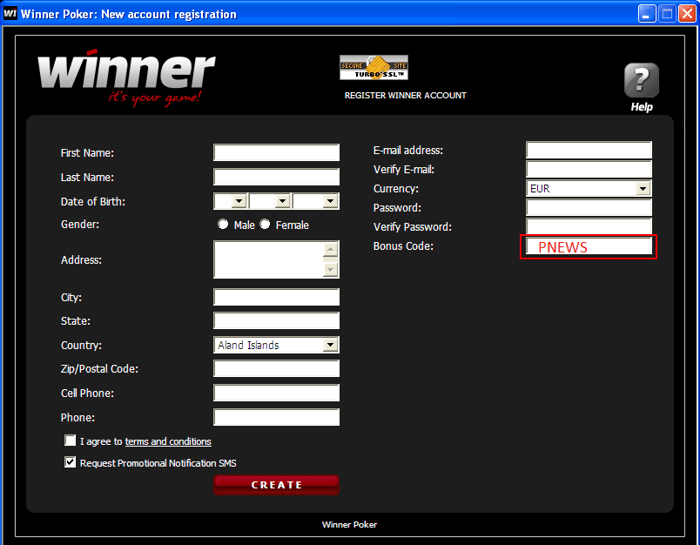Select the Male gender radio button

pyautogui.click(x=223, y=224)
